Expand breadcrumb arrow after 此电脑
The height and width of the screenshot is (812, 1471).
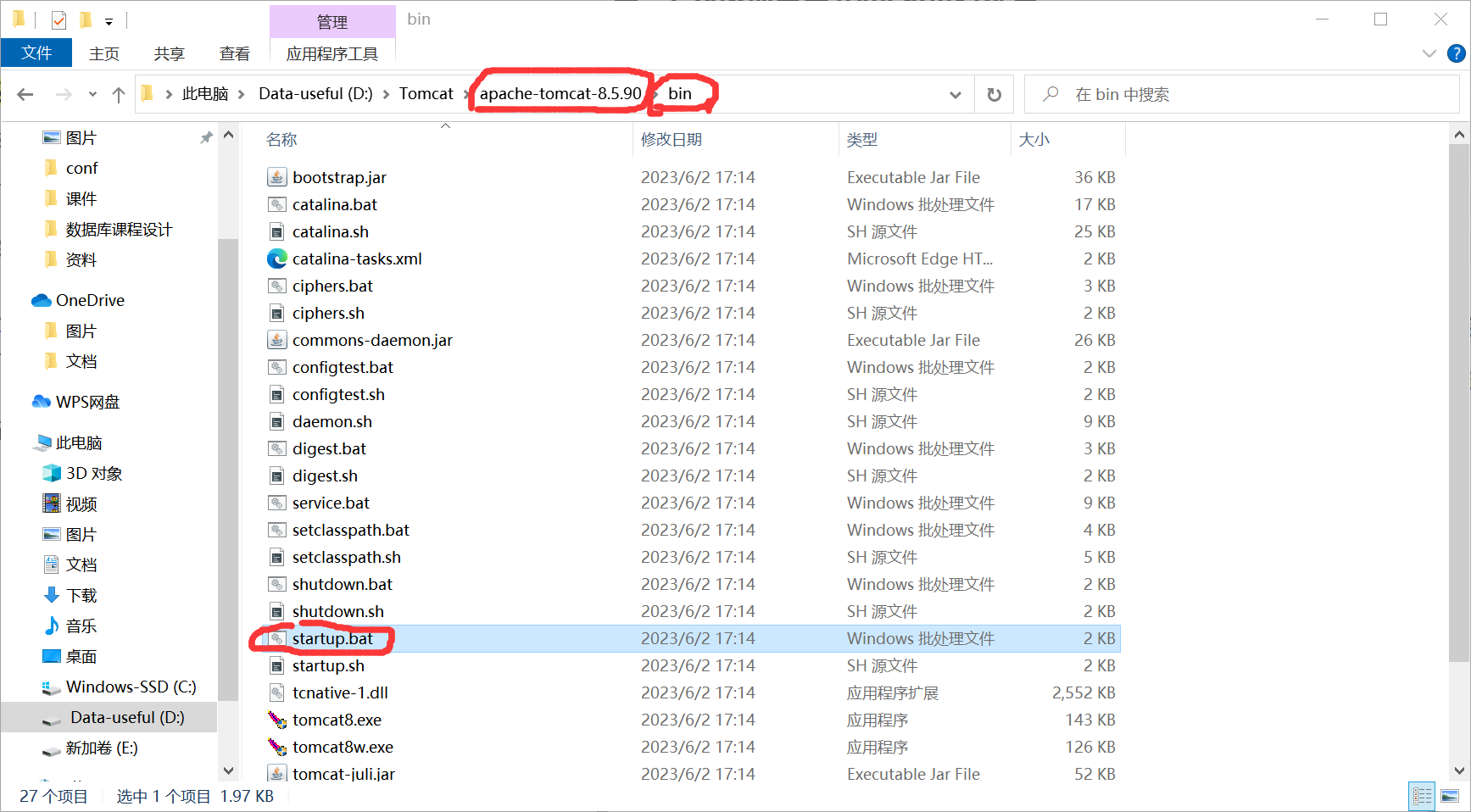pos(241,94)
